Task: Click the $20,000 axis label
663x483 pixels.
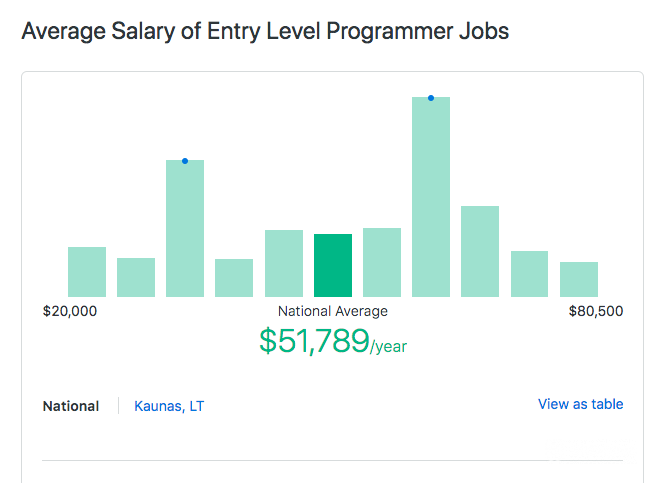Action: pyautogui.click(x=70, y=311)
